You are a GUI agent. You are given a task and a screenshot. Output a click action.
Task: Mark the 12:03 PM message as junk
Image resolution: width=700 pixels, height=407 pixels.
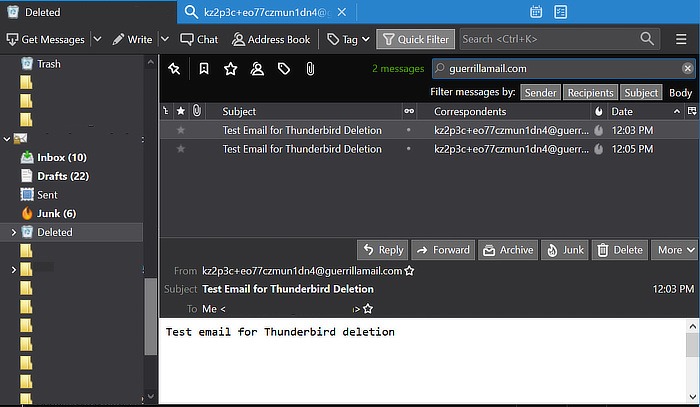click(x=599, y=130)
